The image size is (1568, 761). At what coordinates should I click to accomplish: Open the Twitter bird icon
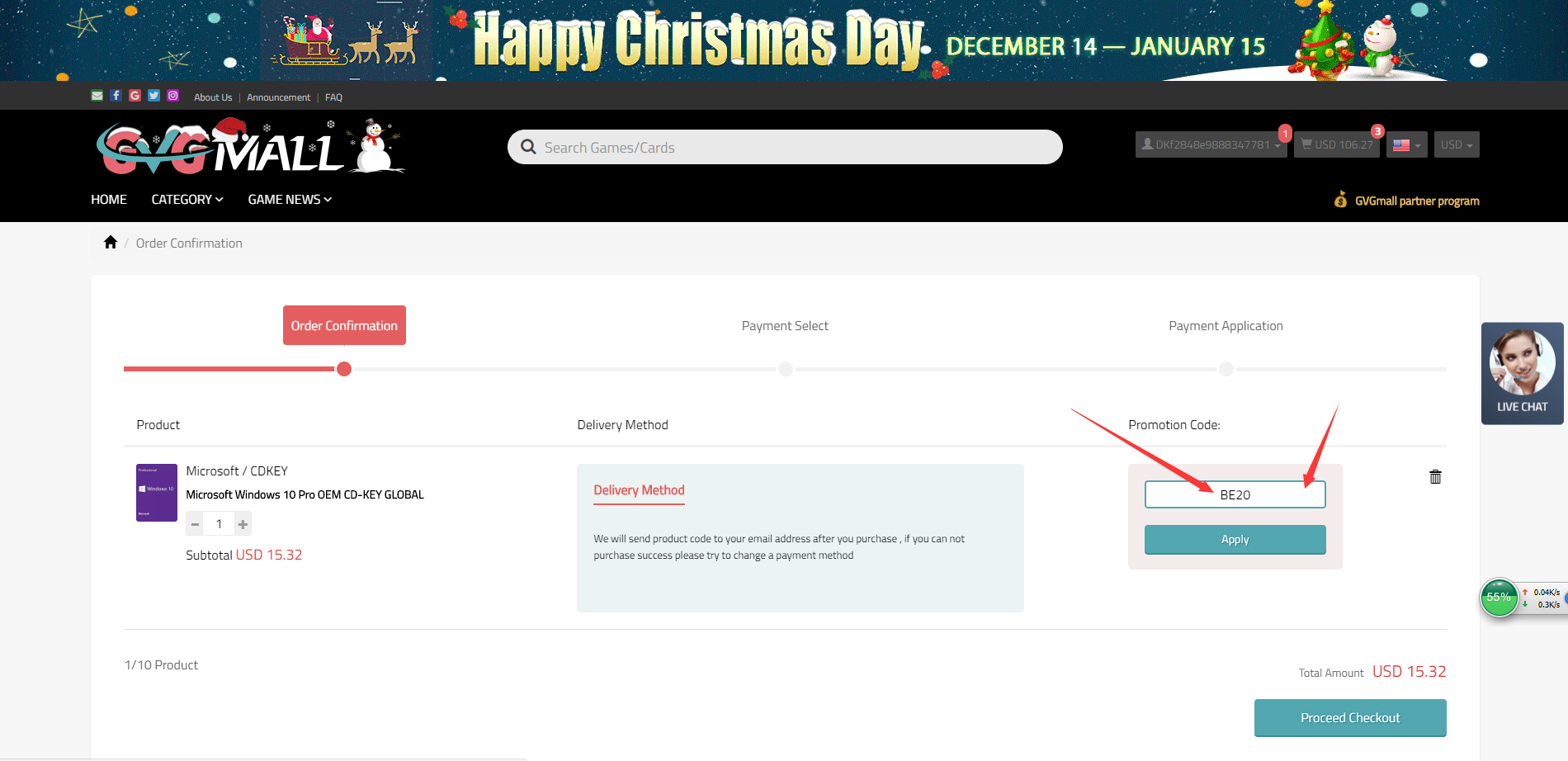[154, 96]
